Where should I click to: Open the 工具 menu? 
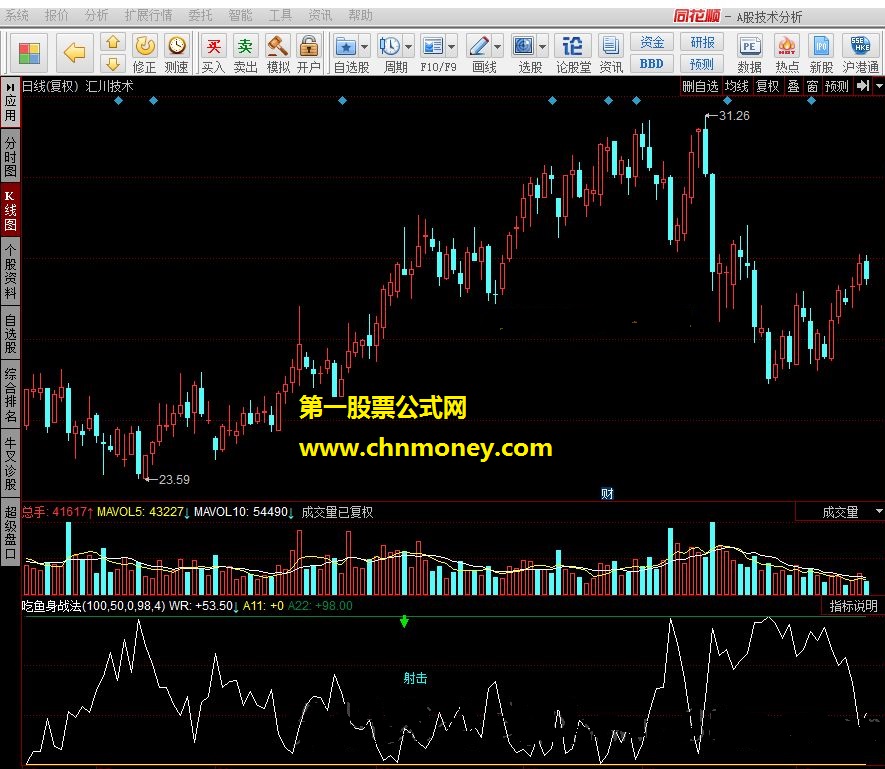(281, 15)
